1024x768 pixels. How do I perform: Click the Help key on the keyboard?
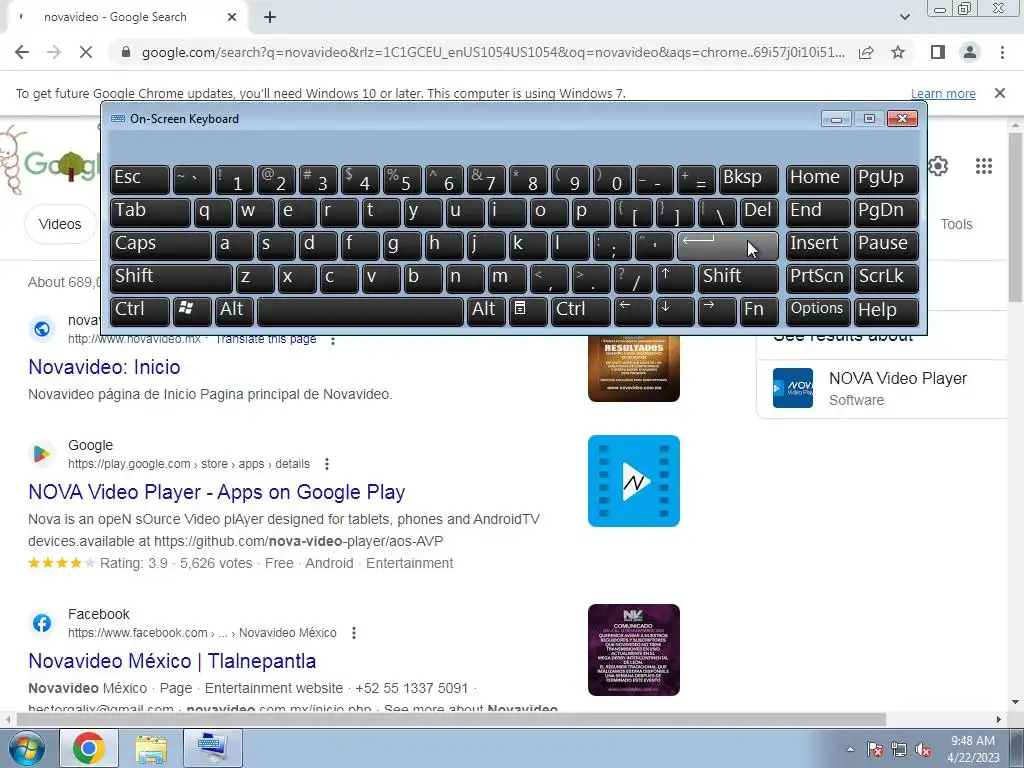pos(886,311)
